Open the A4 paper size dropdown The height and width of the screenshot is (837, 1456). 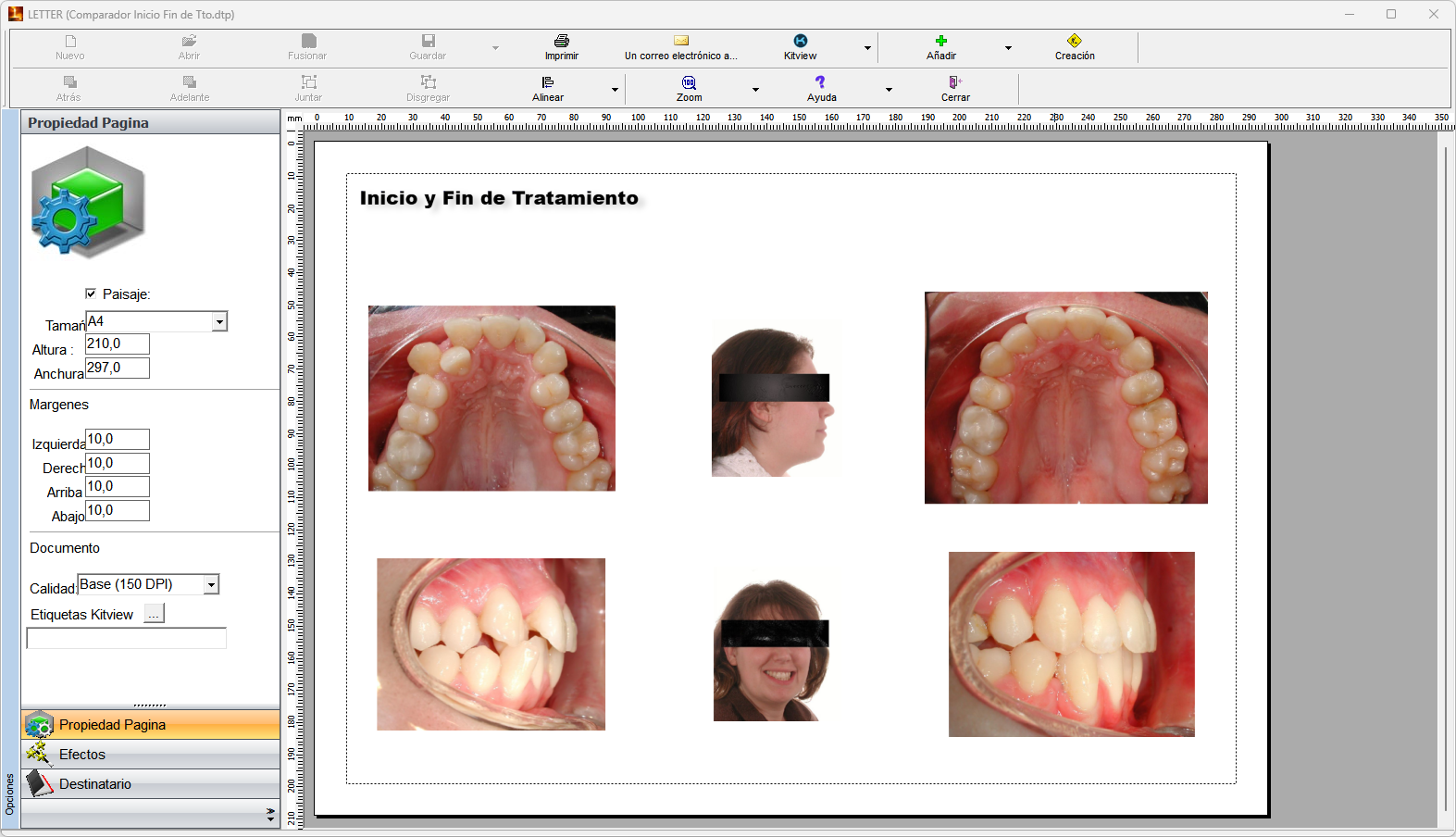pyautogui.click(x=219, y=322)
